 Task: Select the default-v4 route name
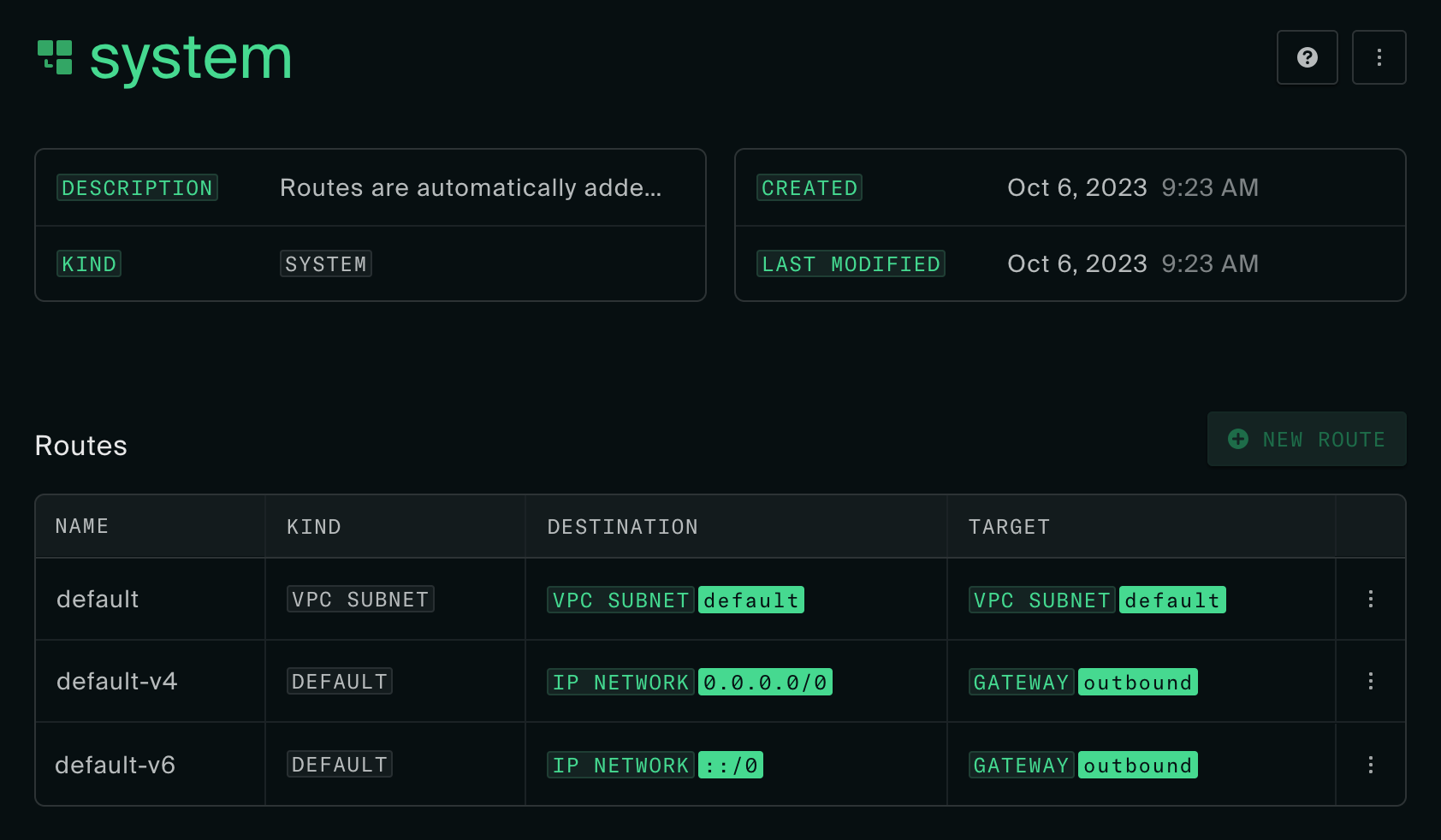pyautogui.click(x=116, y=681)
